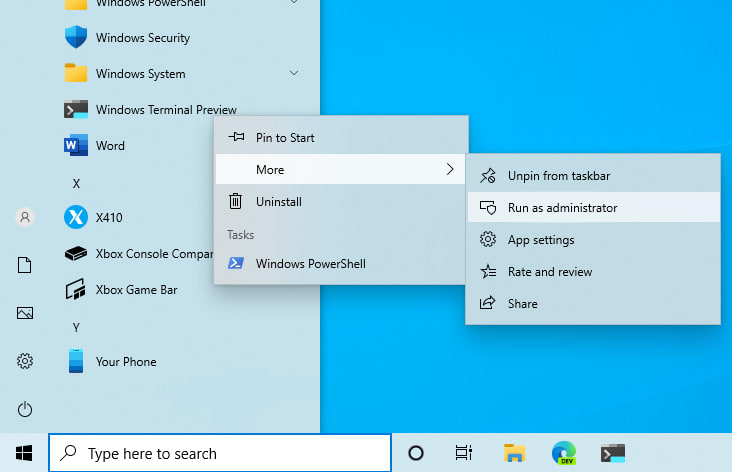Click the trash can icon next to Uninstall

(x=235, y=202)
